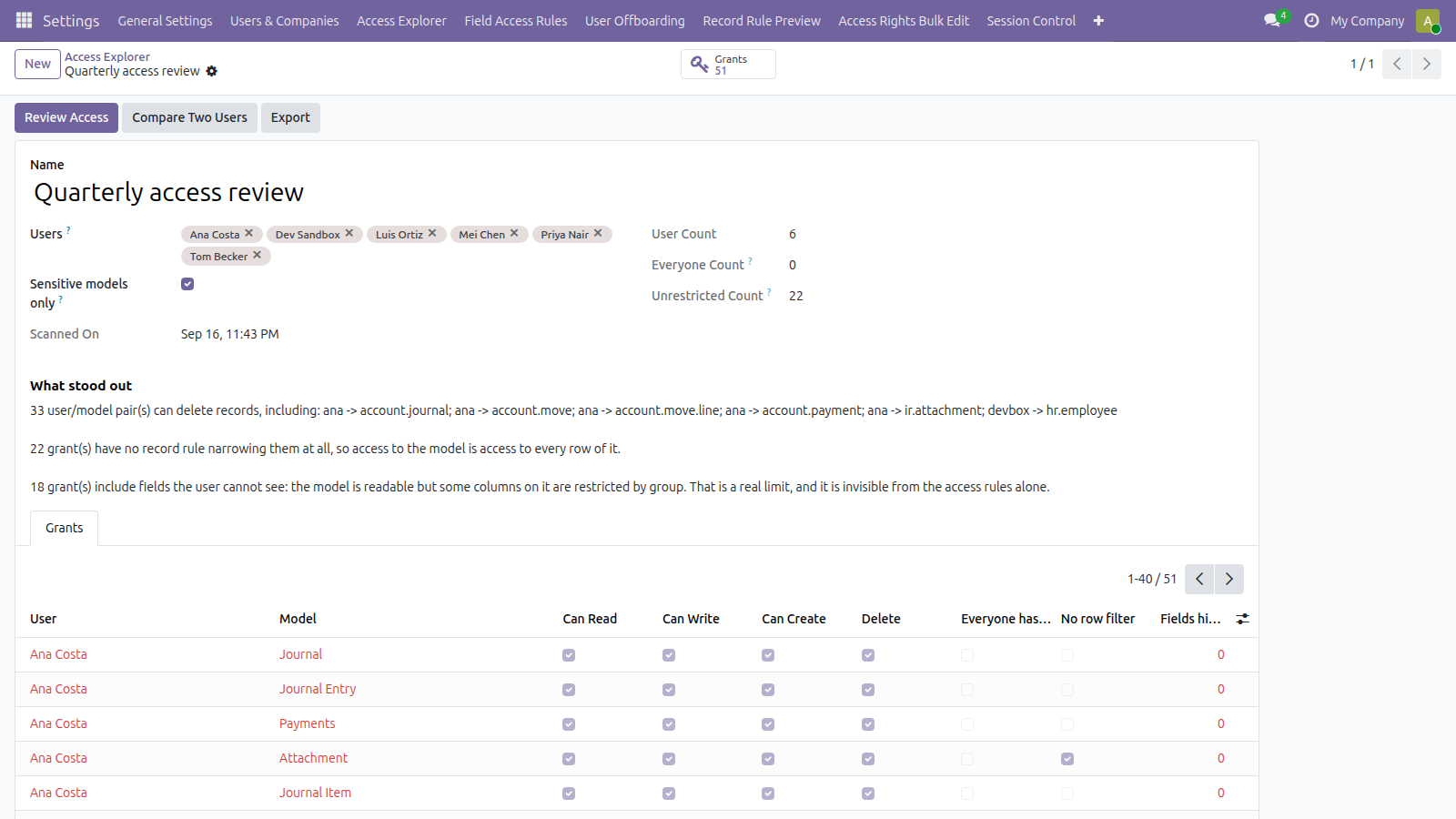Show previous page of grants list
Screen dimensions: 1456x819
[x=1199, y=579]
